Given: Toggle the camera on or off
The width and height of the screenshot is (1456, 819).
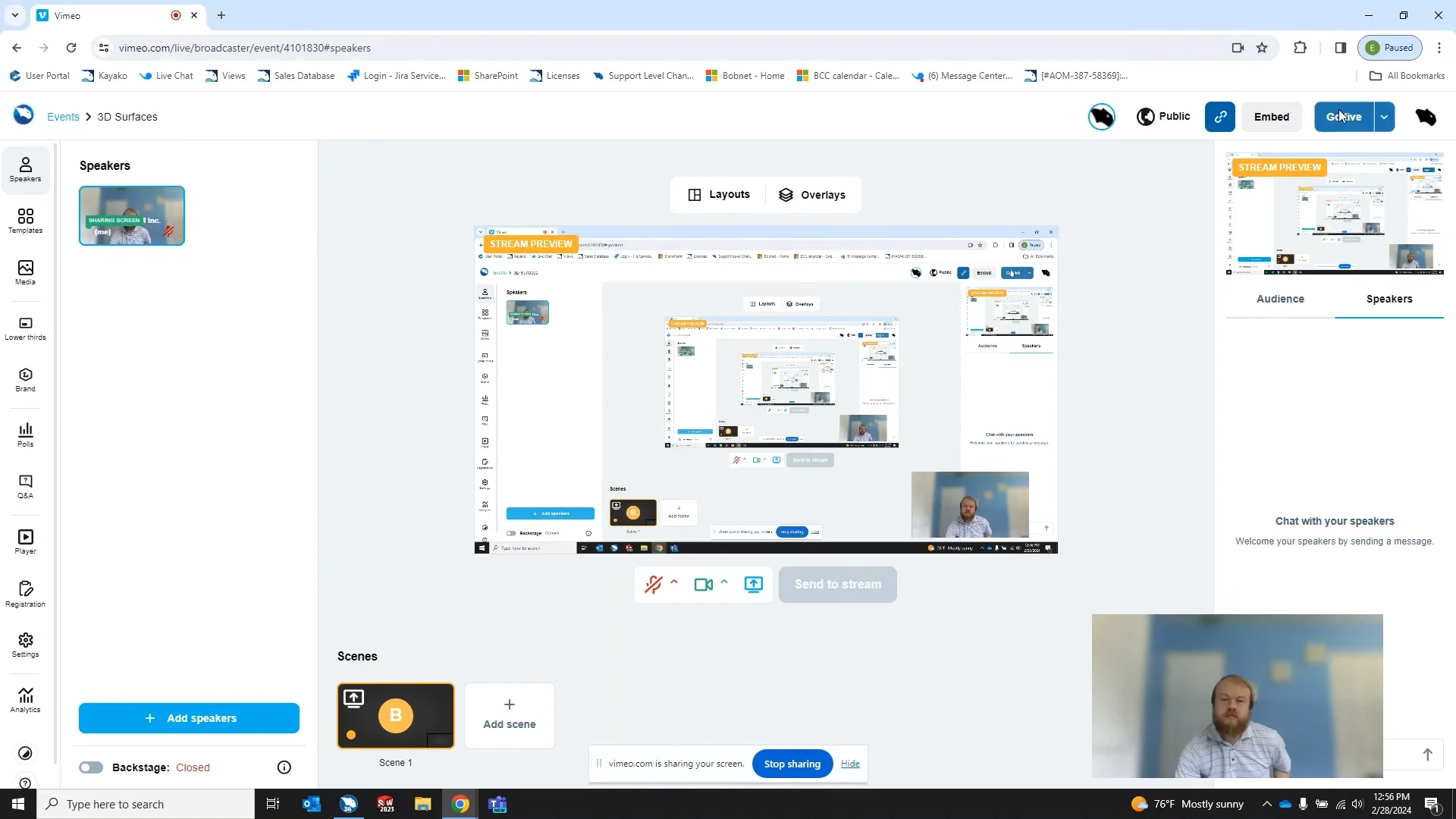Looking at the screenshot, I should tap(703, 585).
